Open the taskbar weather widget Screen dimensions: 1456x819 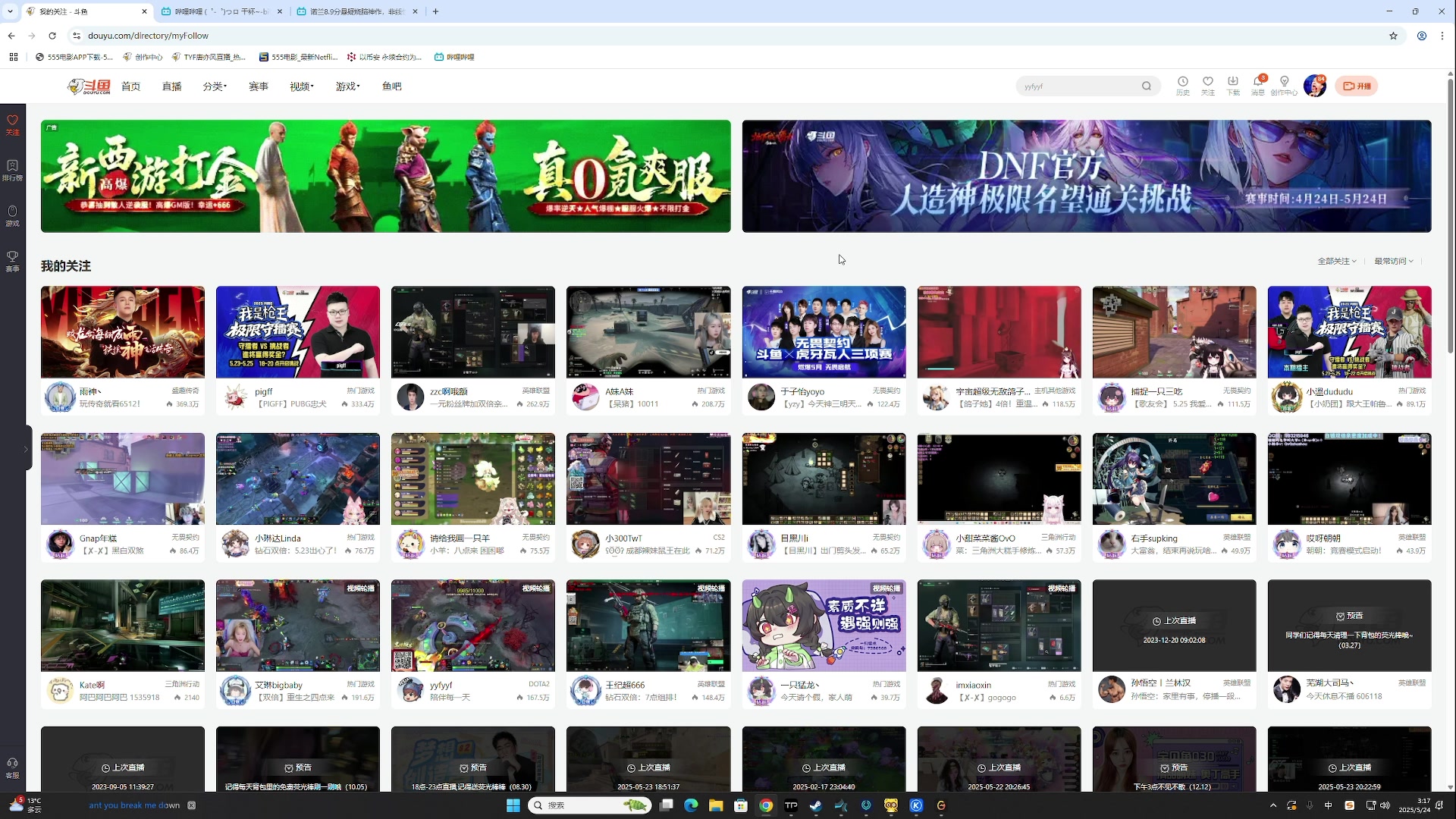click(24, 805)
